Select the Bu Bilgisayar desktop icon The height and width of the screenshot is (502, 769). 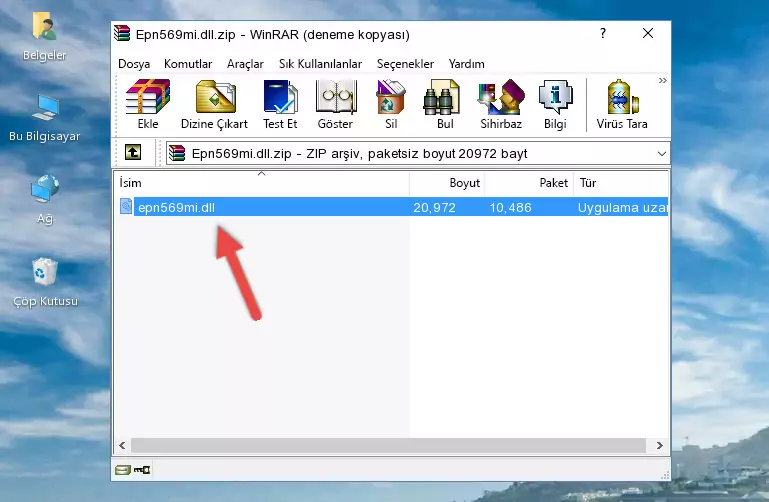coord(44,118)
